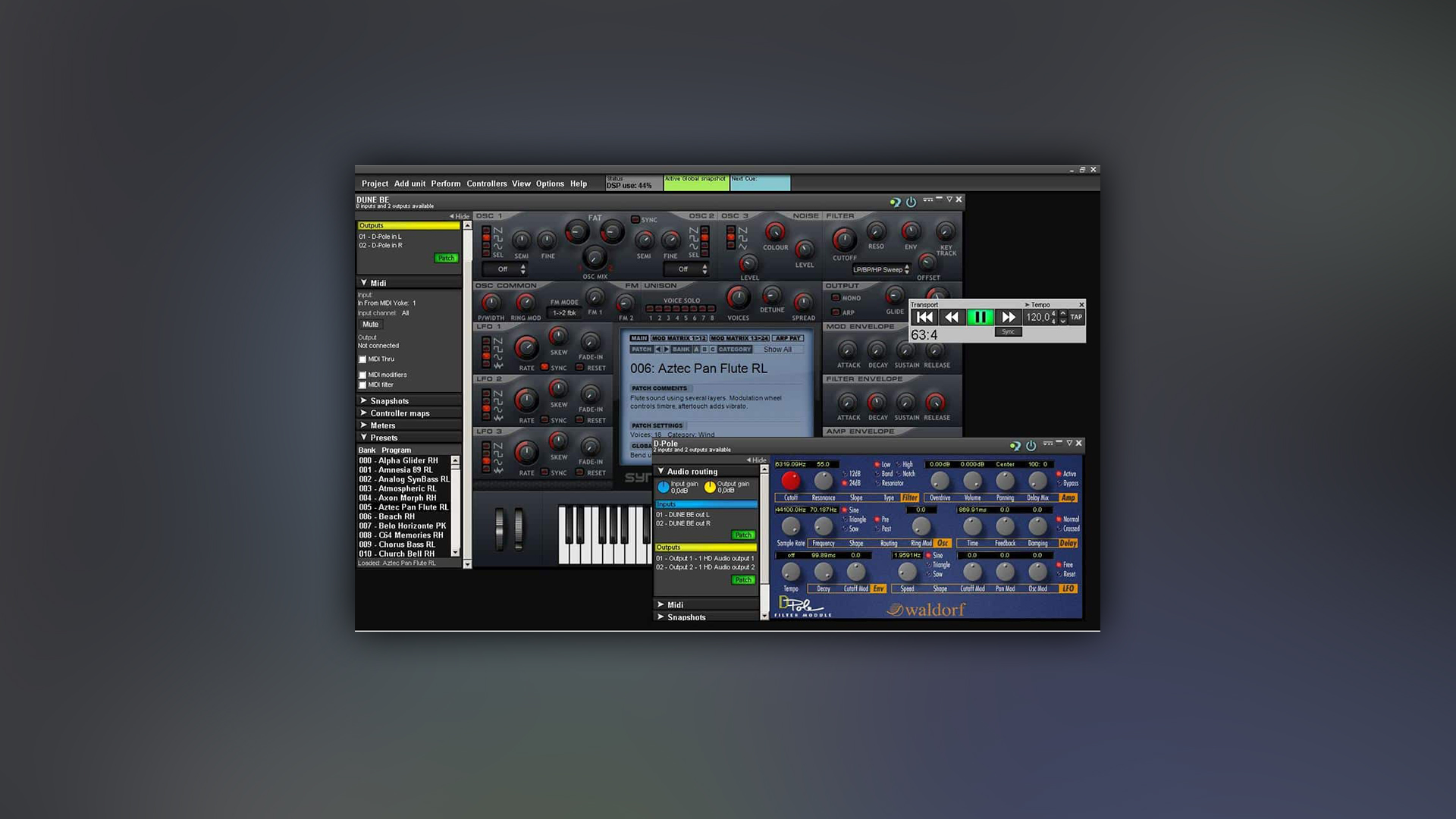Enable Sync for LFO 1
The image size is (1456, 819).
pos(543,367)
